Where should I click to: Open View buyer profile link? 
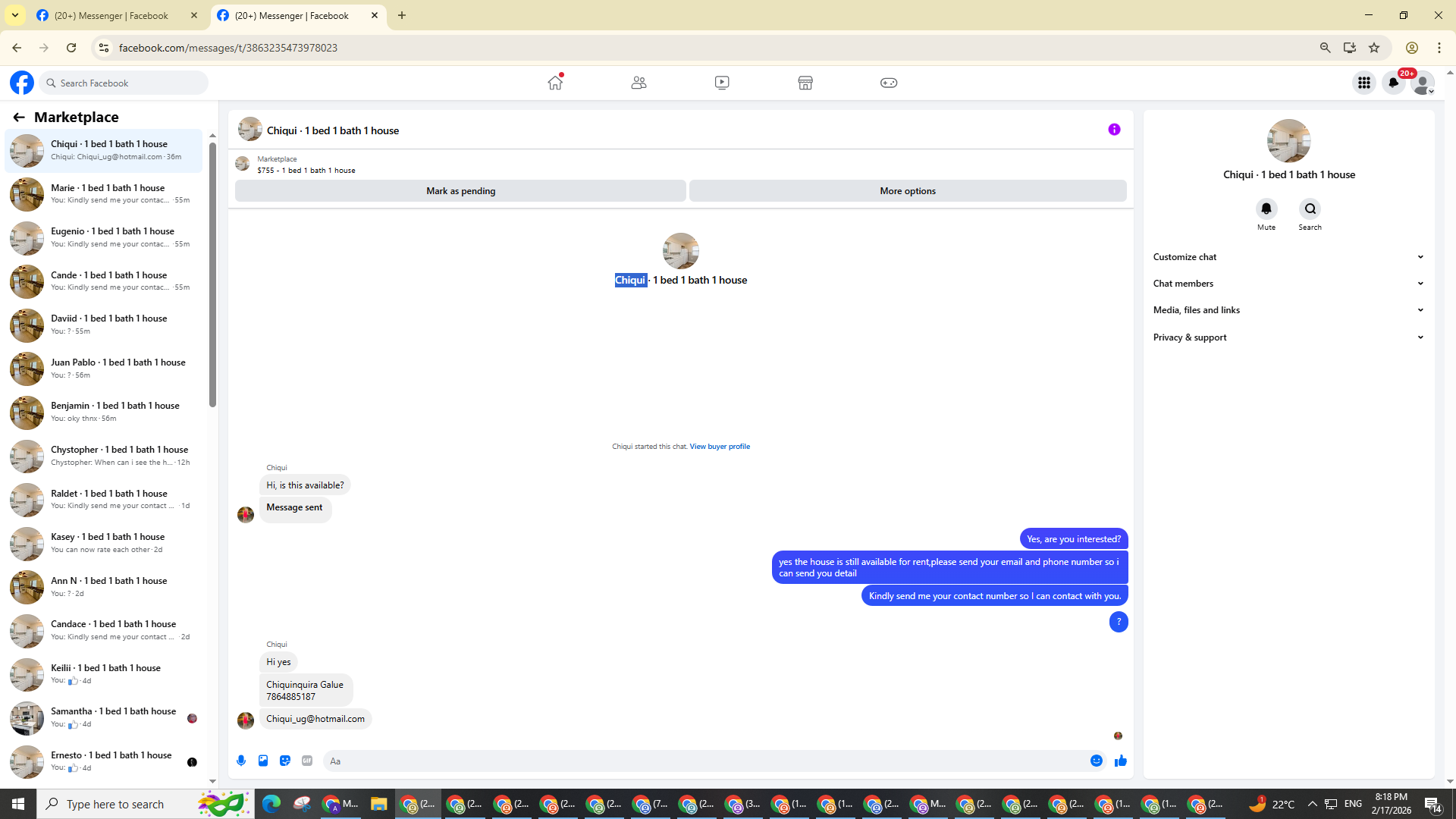719,447
